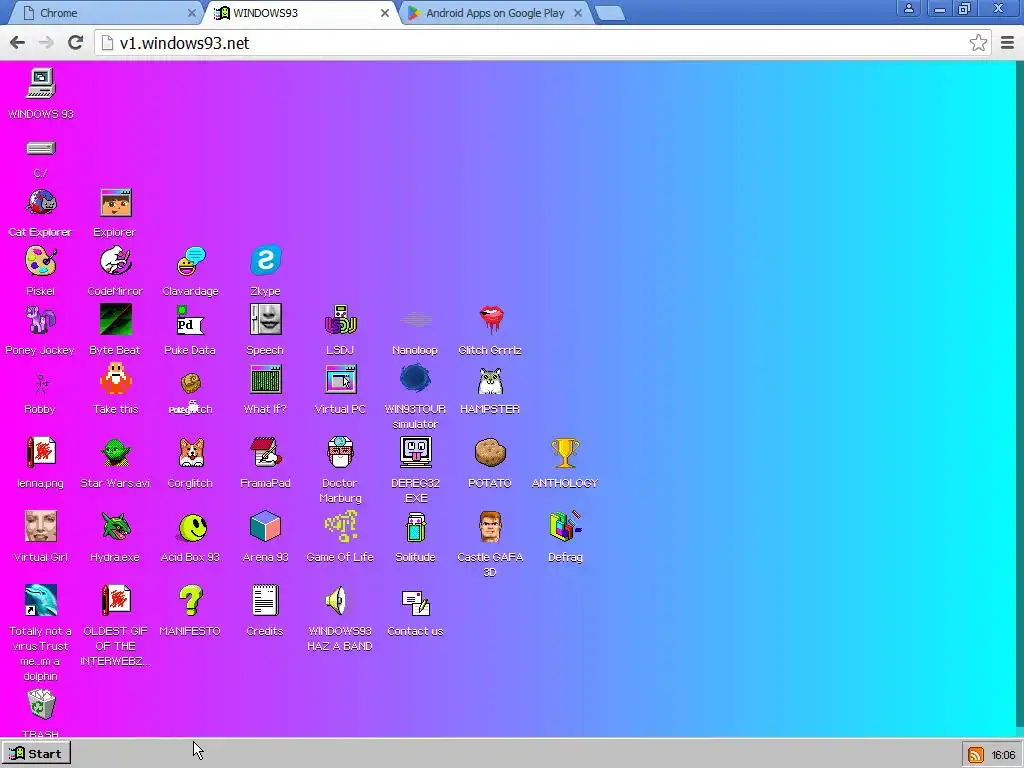This screenshot has height=768, width=1024.
Task: Click the Chrome user profile button
Action: pos(909,8)
